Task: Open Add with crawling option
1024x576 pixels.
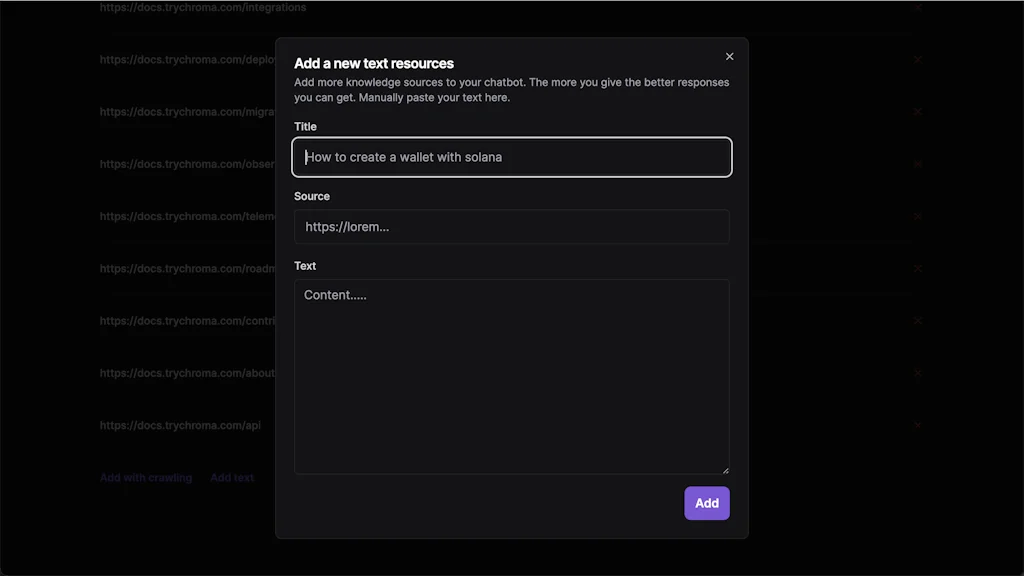Action: click(145, 477)
